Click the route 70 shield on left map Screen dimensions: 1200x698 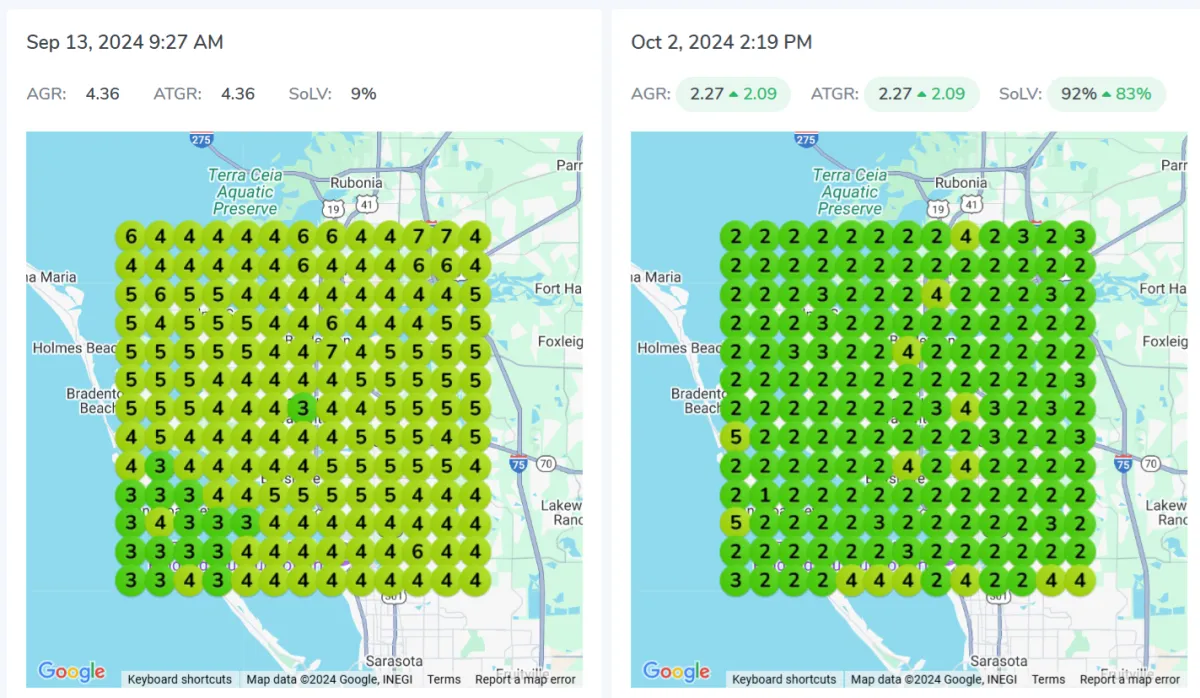tap(545, 463)
